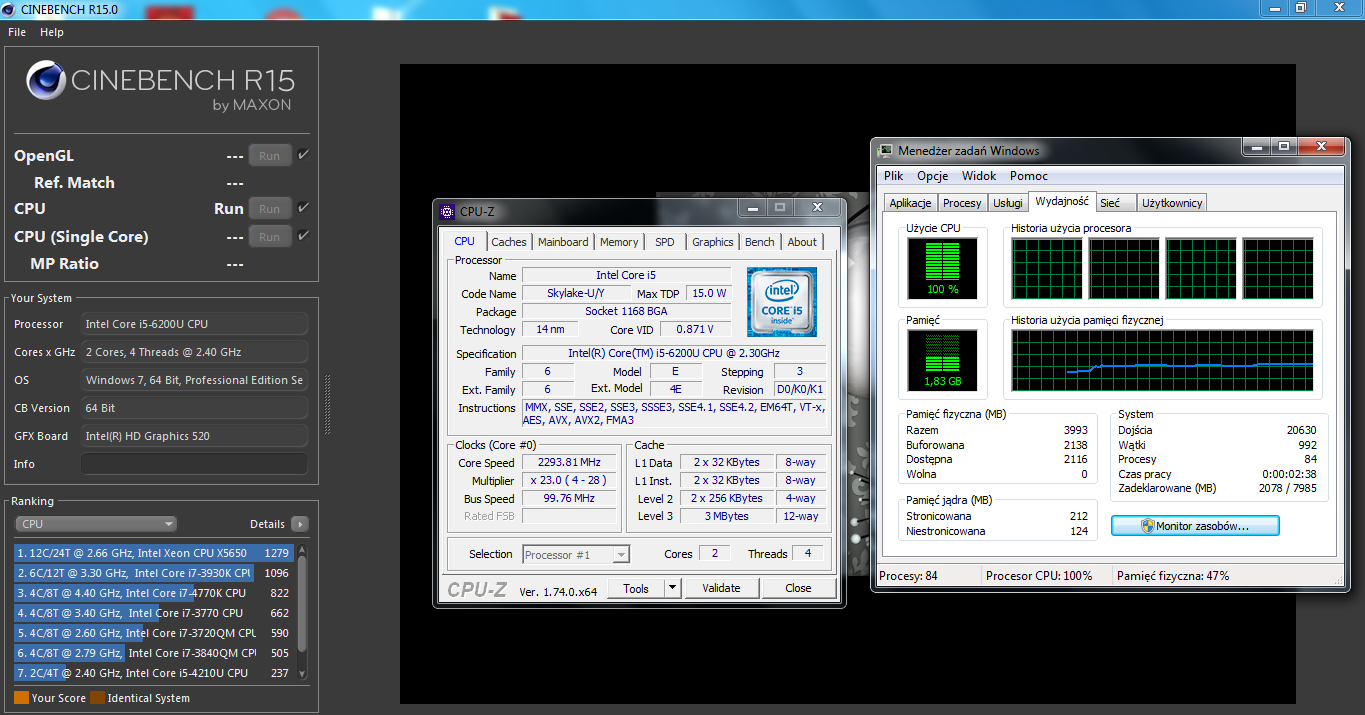Click the Details arrow icon in Ranking

click(299, 524)
